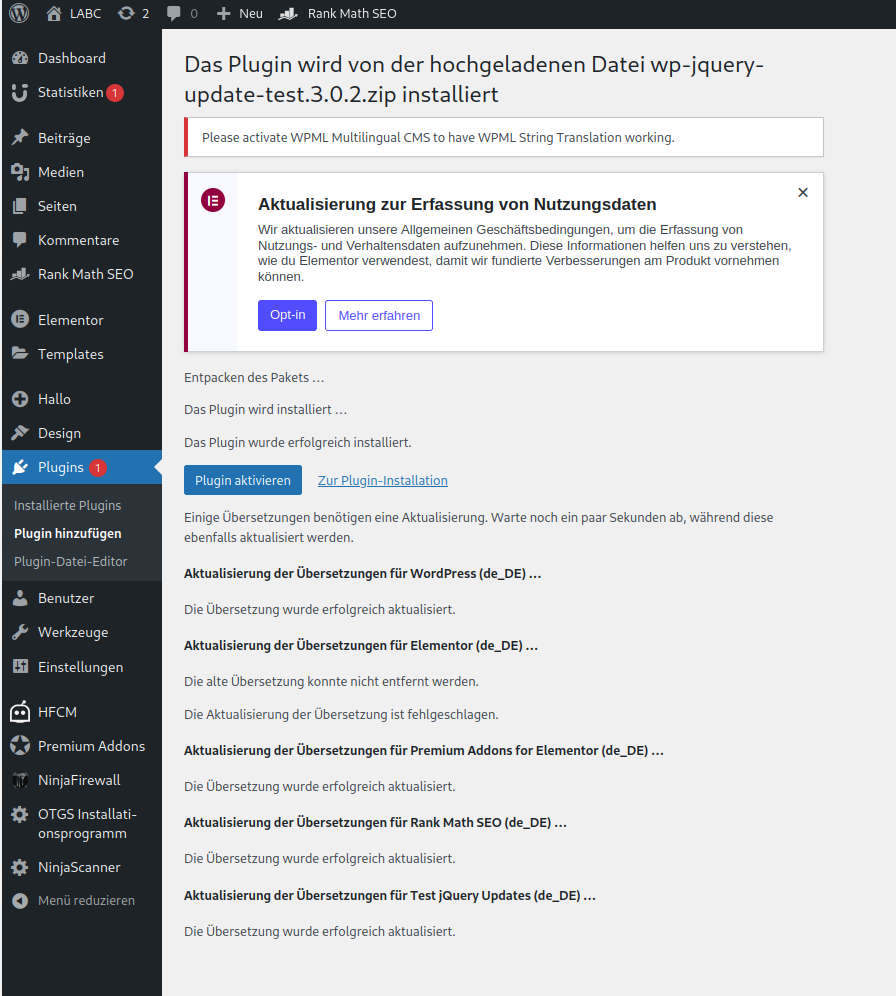The width and height of the screenshot is (896, 996).
Task: Click the Elementor sidebar icon
Action: pyautogui.click(x=20, y=320)
